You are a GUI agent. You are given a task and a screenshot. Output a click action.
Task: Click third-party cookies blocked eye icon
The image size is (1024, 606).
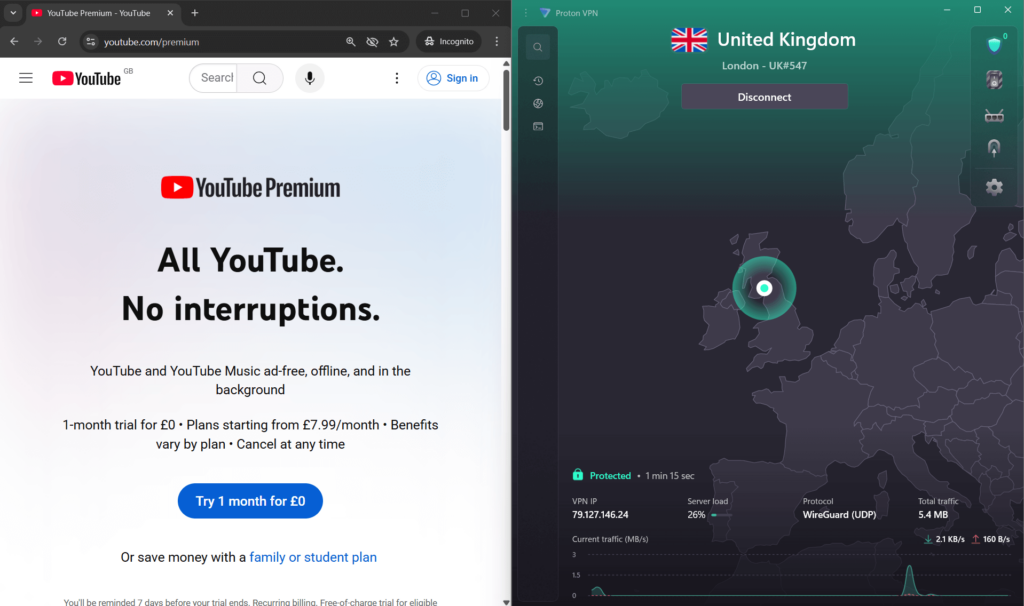click(372, 42)
